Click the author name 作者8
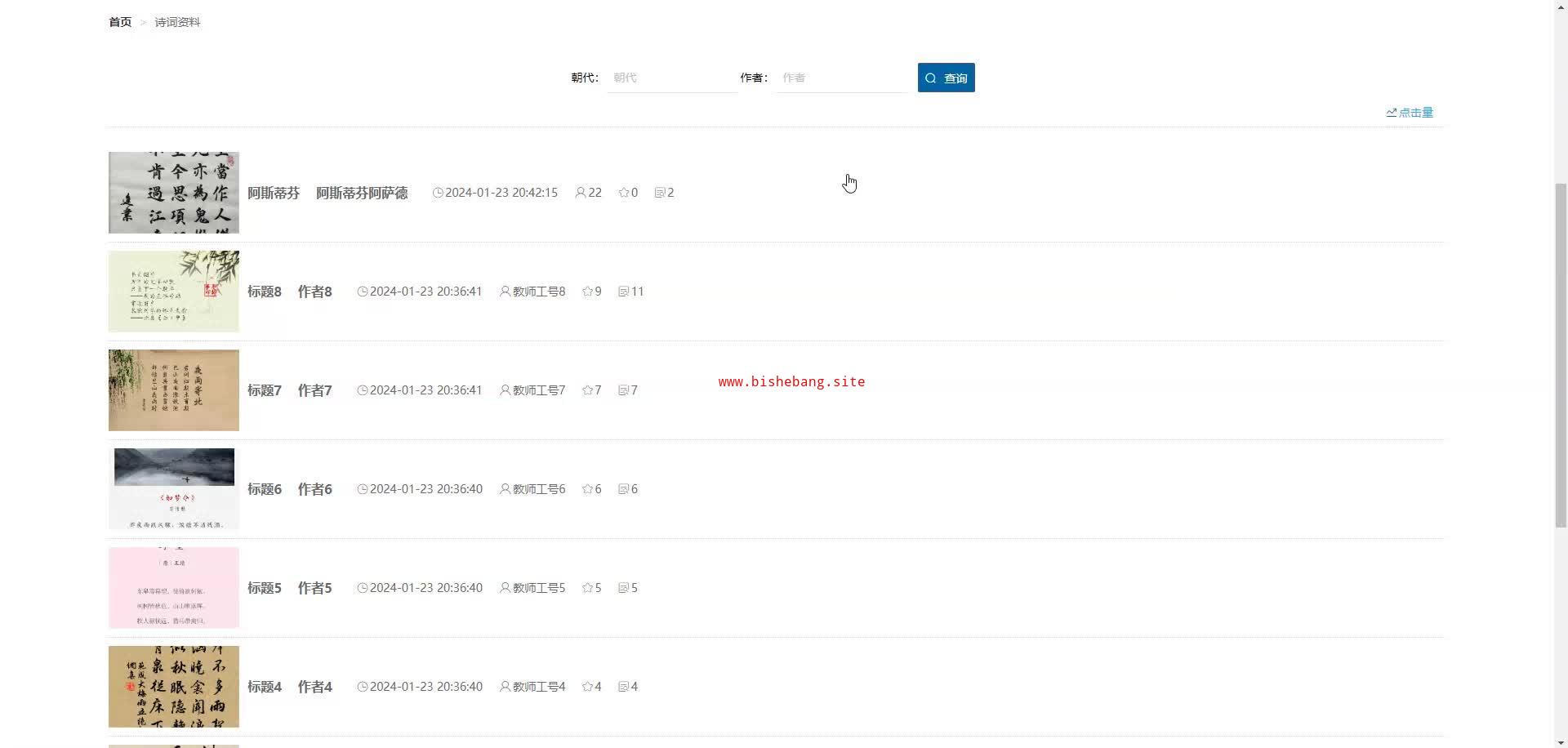Image resolution: width=1568 pixels, height=748 pixels. point(315,292)
